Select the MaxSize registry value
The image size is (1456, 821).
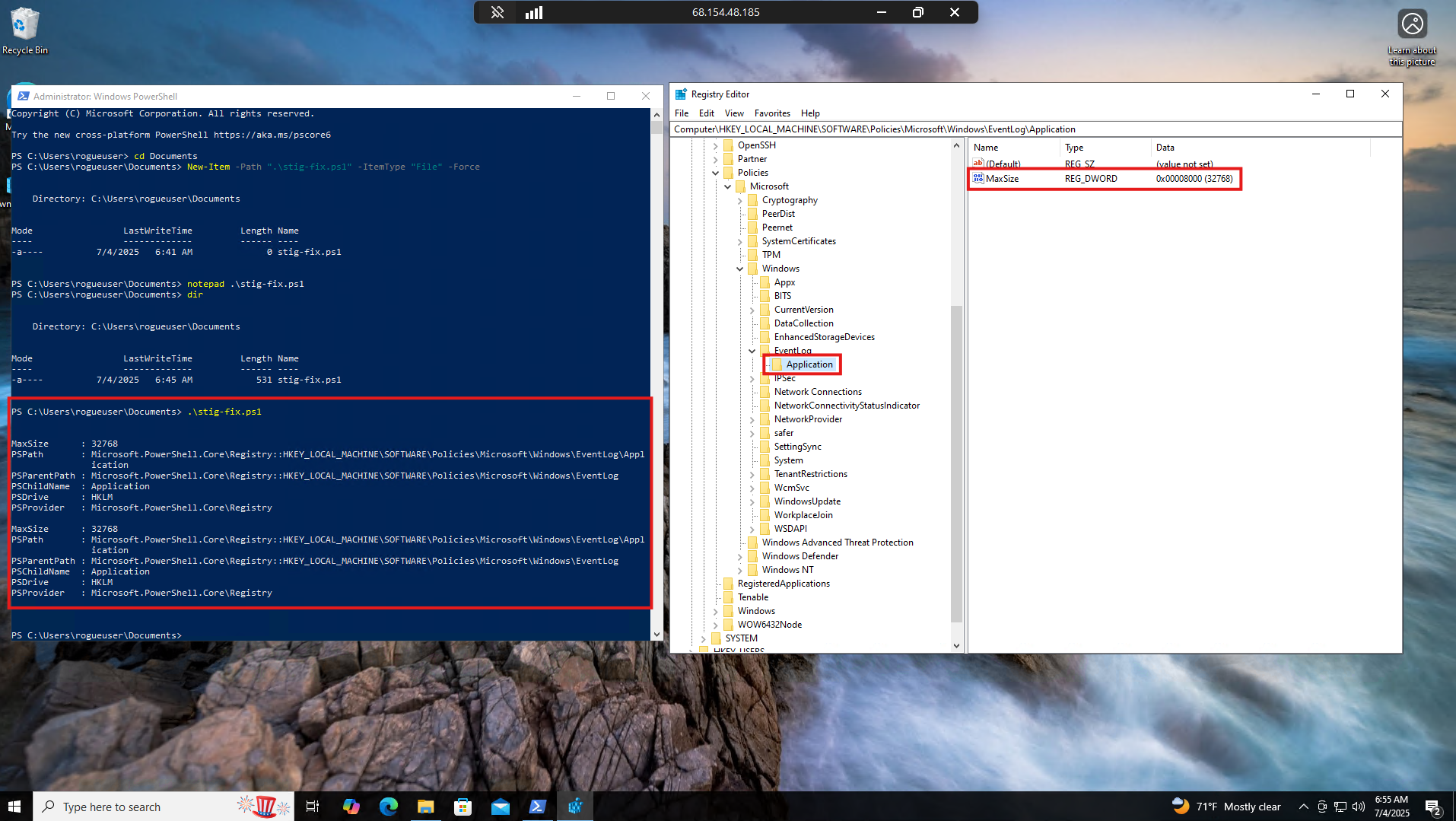pyautogui.click(x=1002, y=179)
